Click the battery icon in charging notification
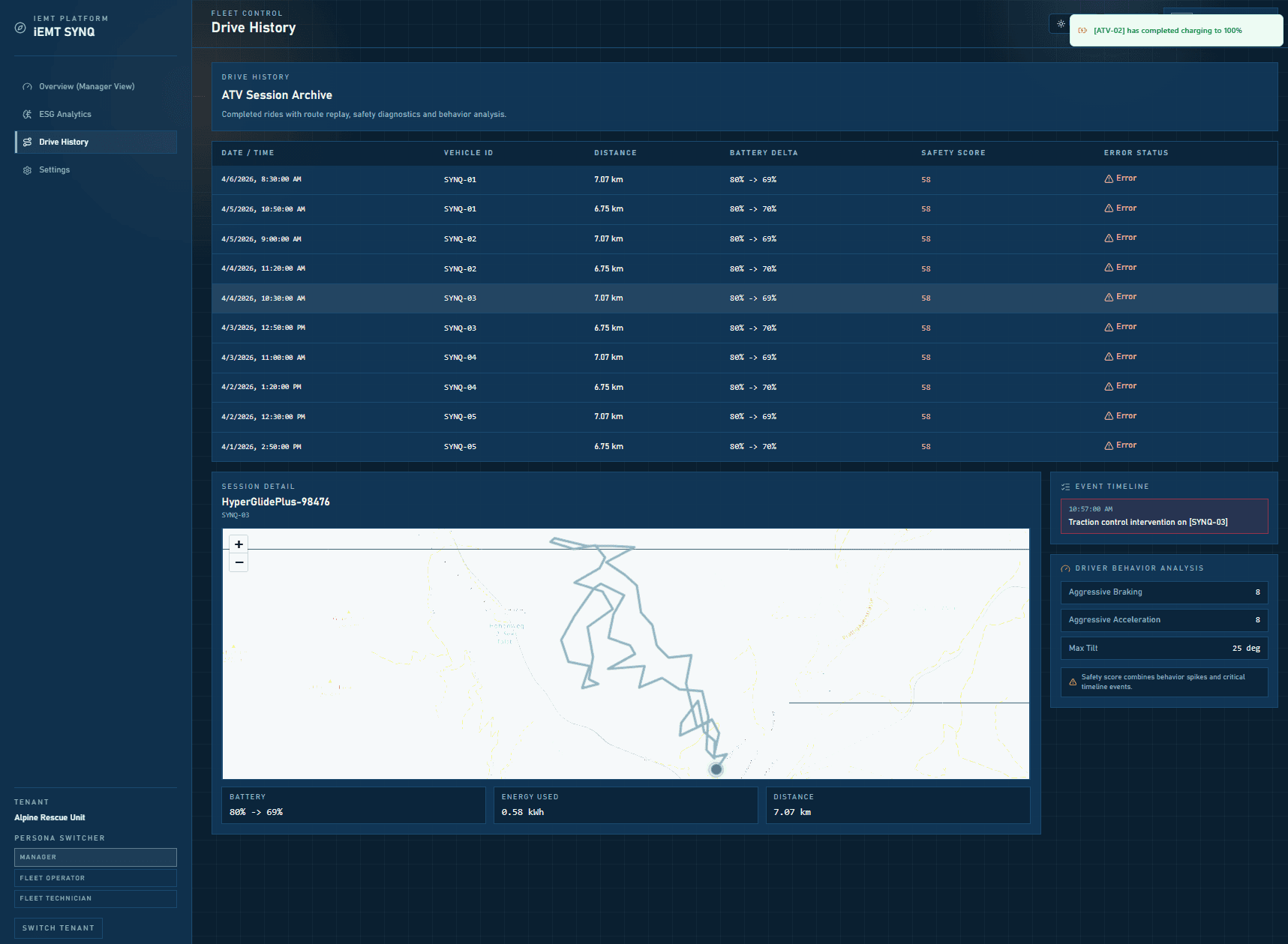Screen dimensions: 1288x944 [1082, 31]
